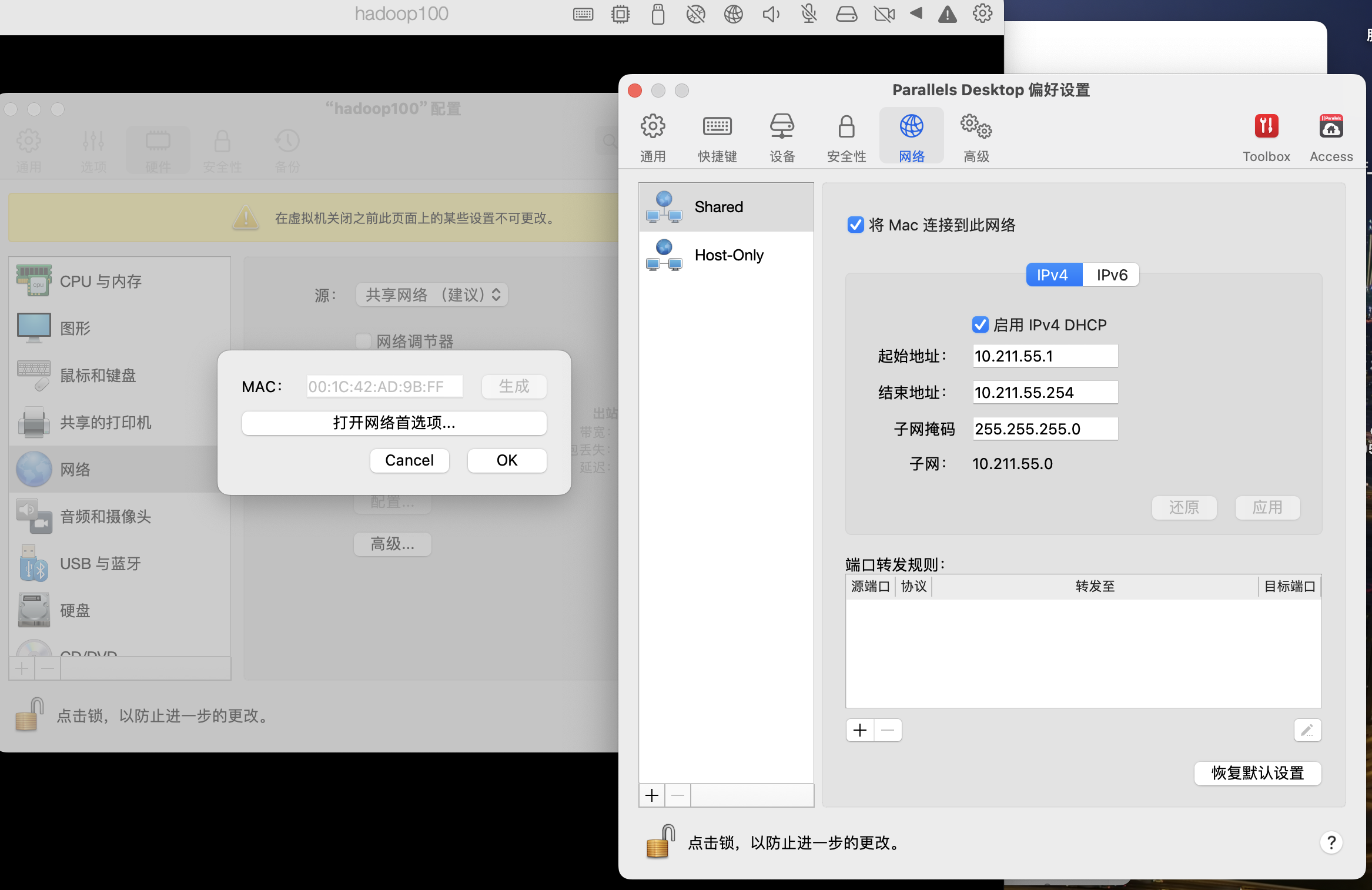
Task: Click the settings gear in hadoop100 titlebar
Action: (982, 14)
